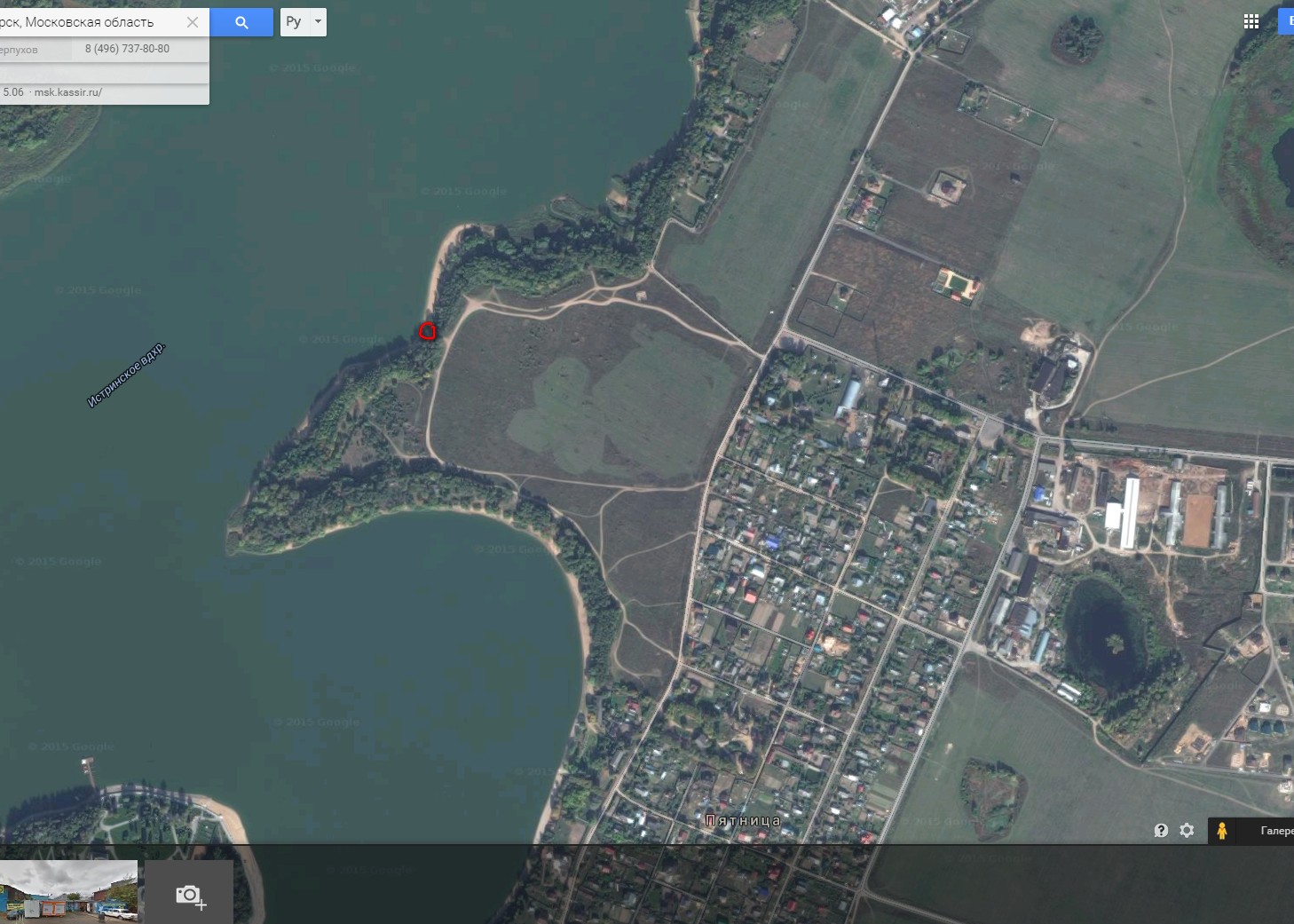Click the Пятница village label

click(x=743, y=820)
